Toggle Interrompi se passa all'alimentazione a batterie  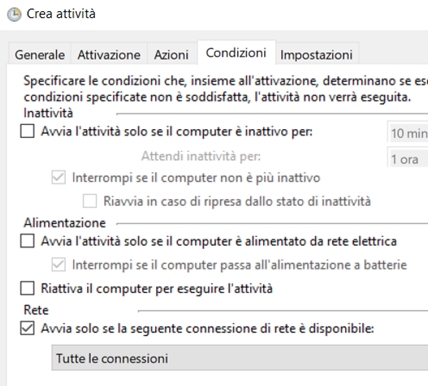point(58,265)
